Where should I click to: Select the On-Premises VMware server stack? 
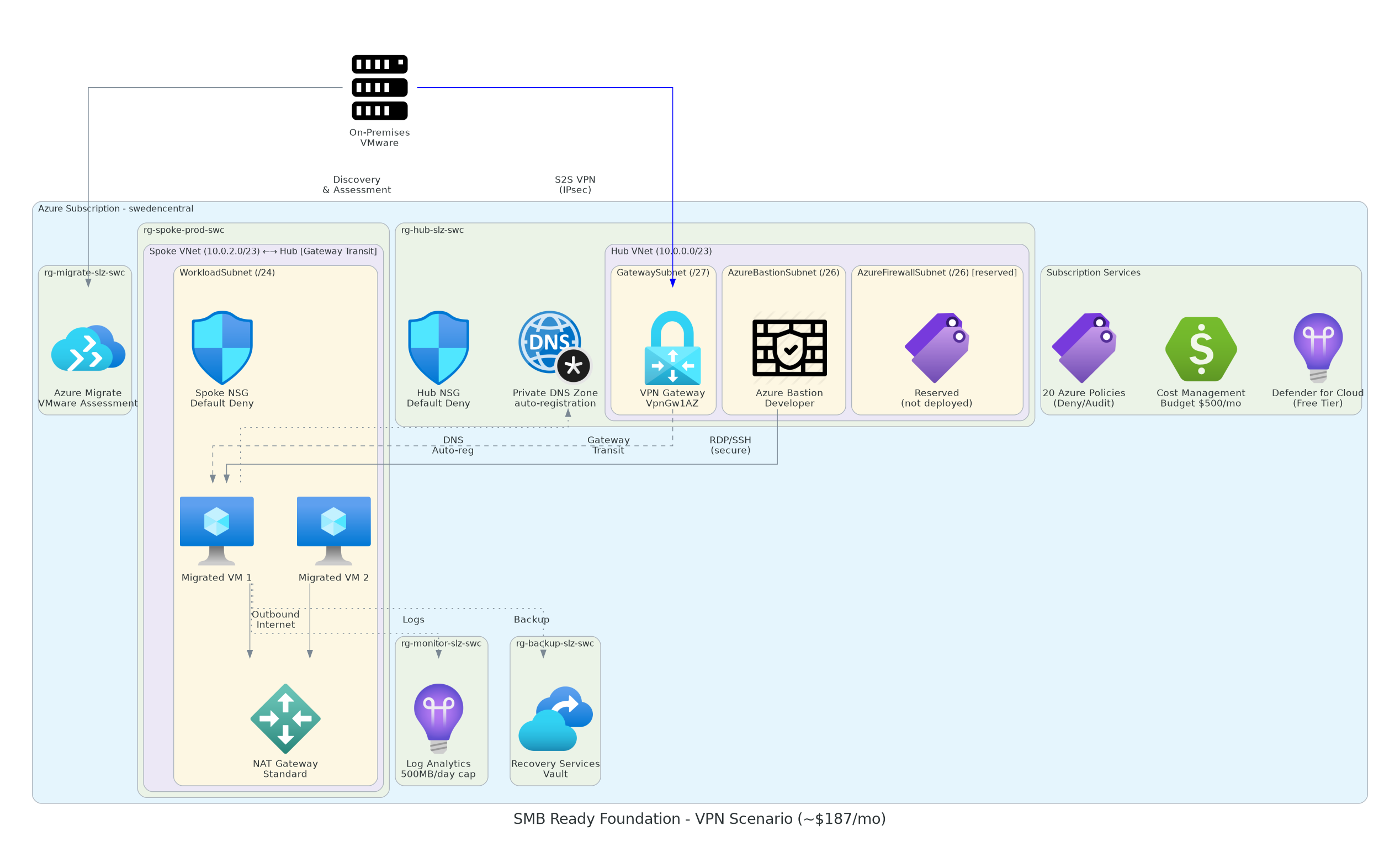pos(380,87)
